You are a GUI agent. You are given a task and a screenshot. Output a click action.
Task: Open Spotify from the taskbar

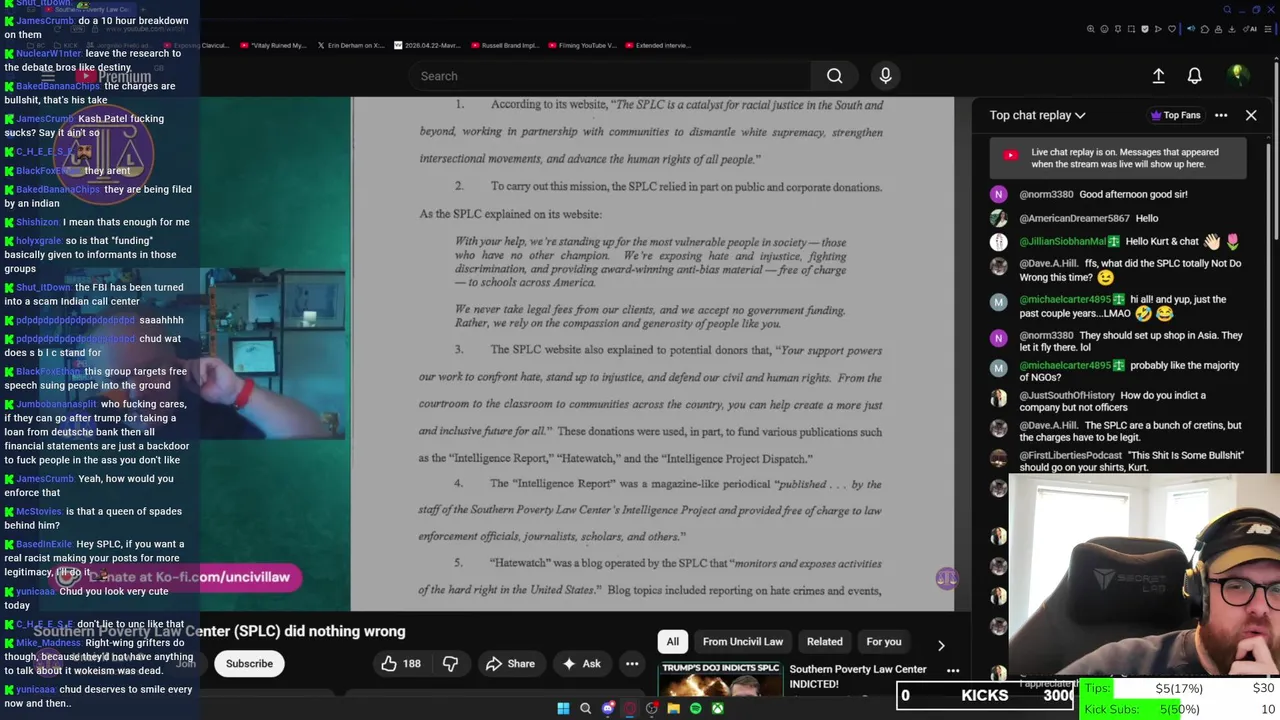(x=695, y=708)
